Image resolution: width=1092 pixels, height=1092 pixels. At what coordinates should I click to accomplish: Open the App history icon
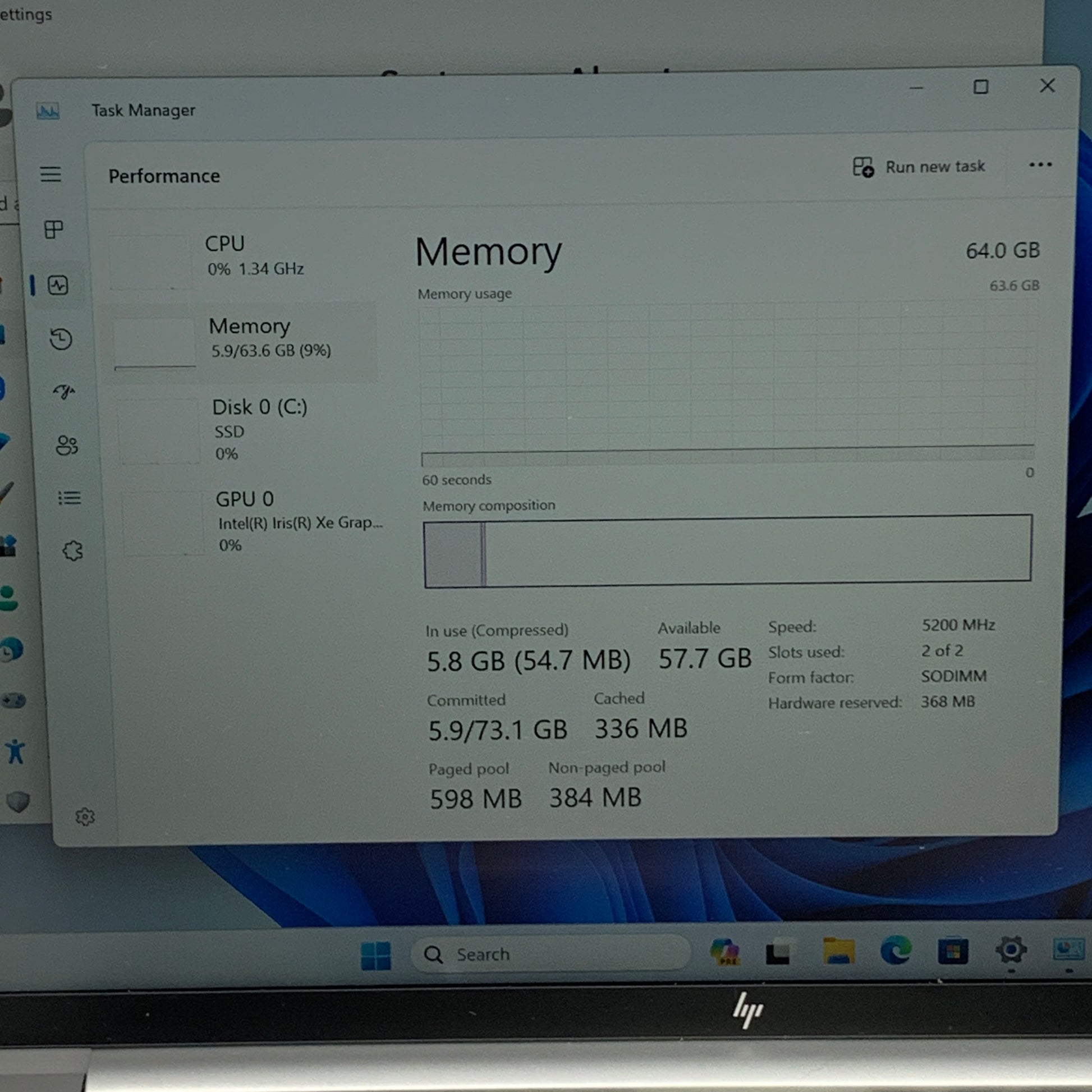pyautogui.click(x=61, y=339)
